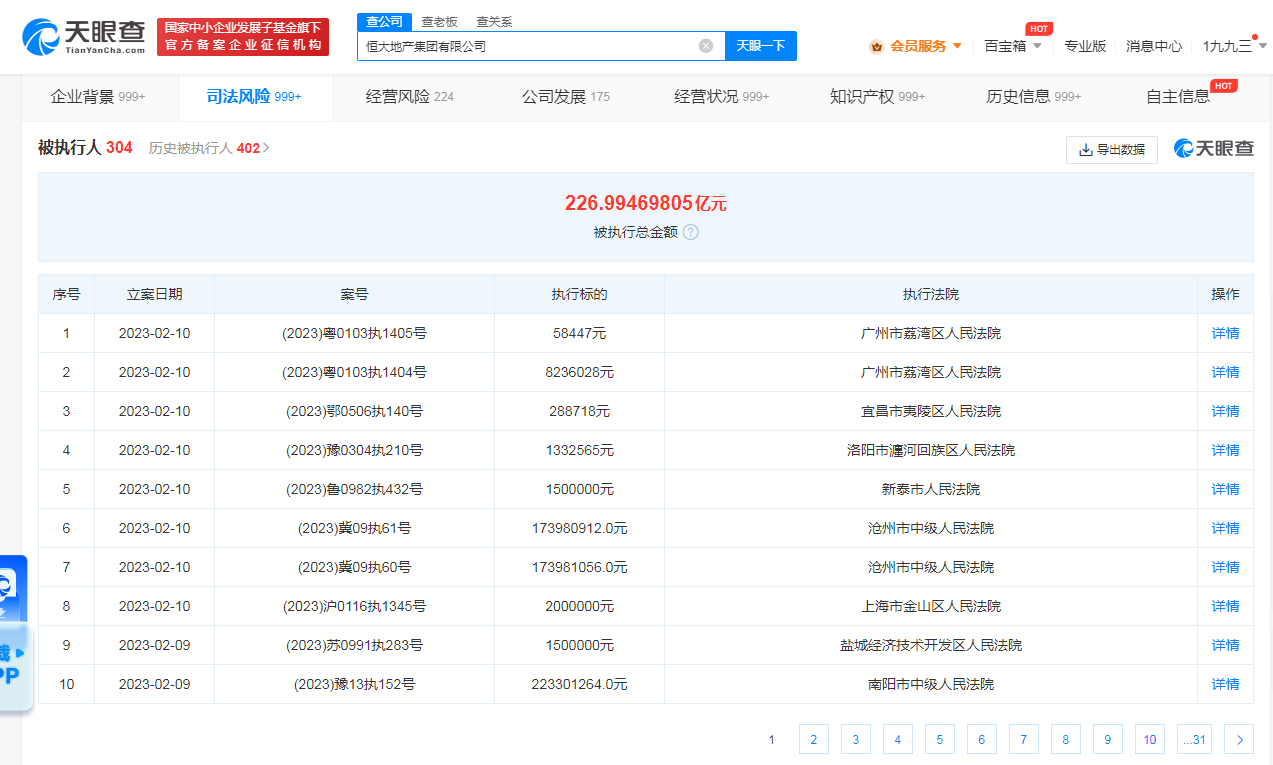Go to page 6 of results
Viewport: 1273px width, 765px height.
tap(982, 739)
